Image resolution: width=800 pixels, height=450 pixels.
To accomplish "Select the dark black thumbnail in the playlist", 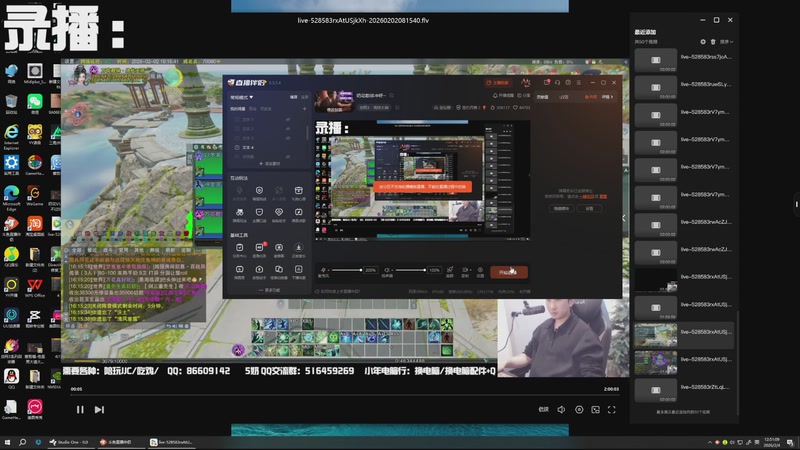I will pyautogui.click(x=656, y=280).
